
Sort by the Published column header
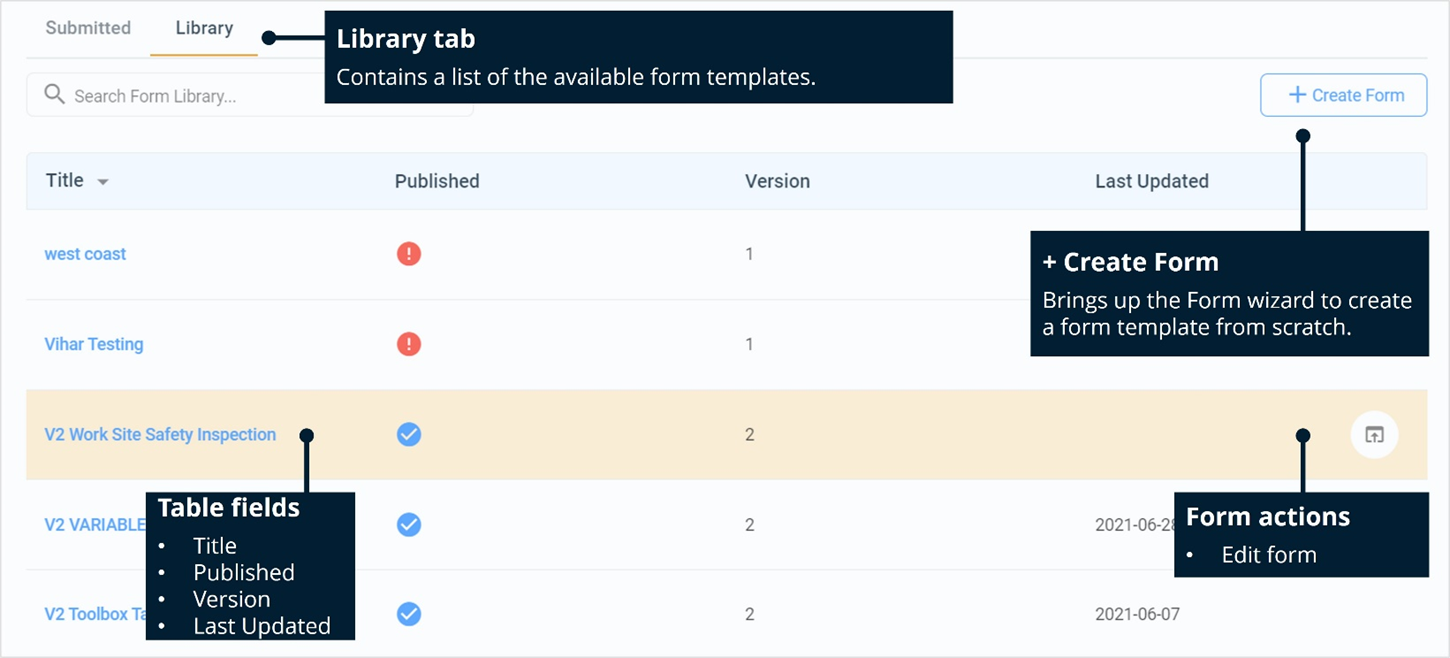point(437,181)
